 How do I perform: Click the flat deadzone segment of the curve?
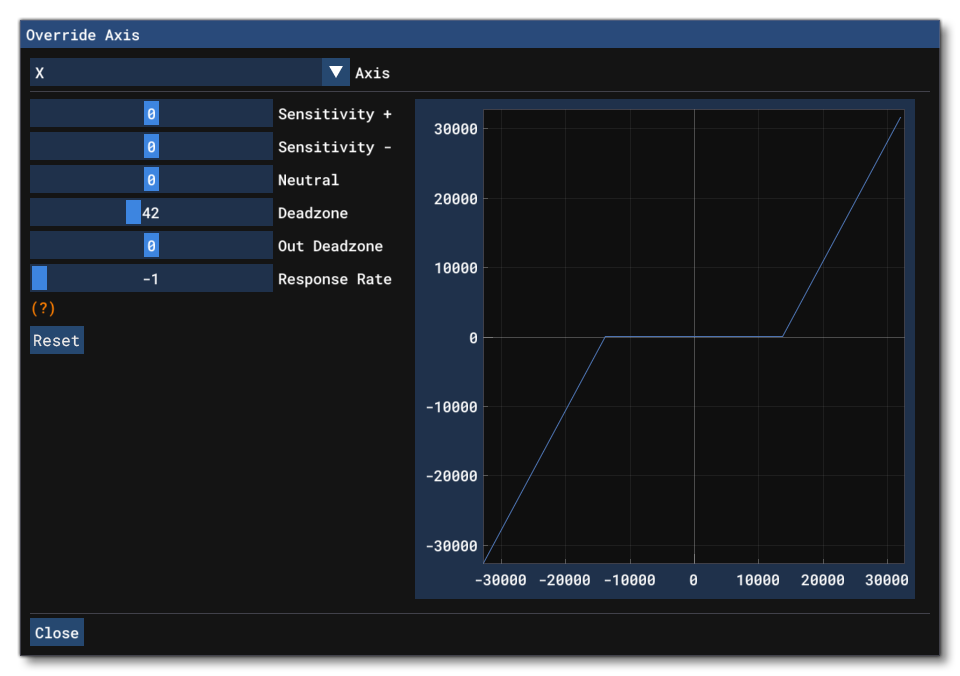point(694,337)
